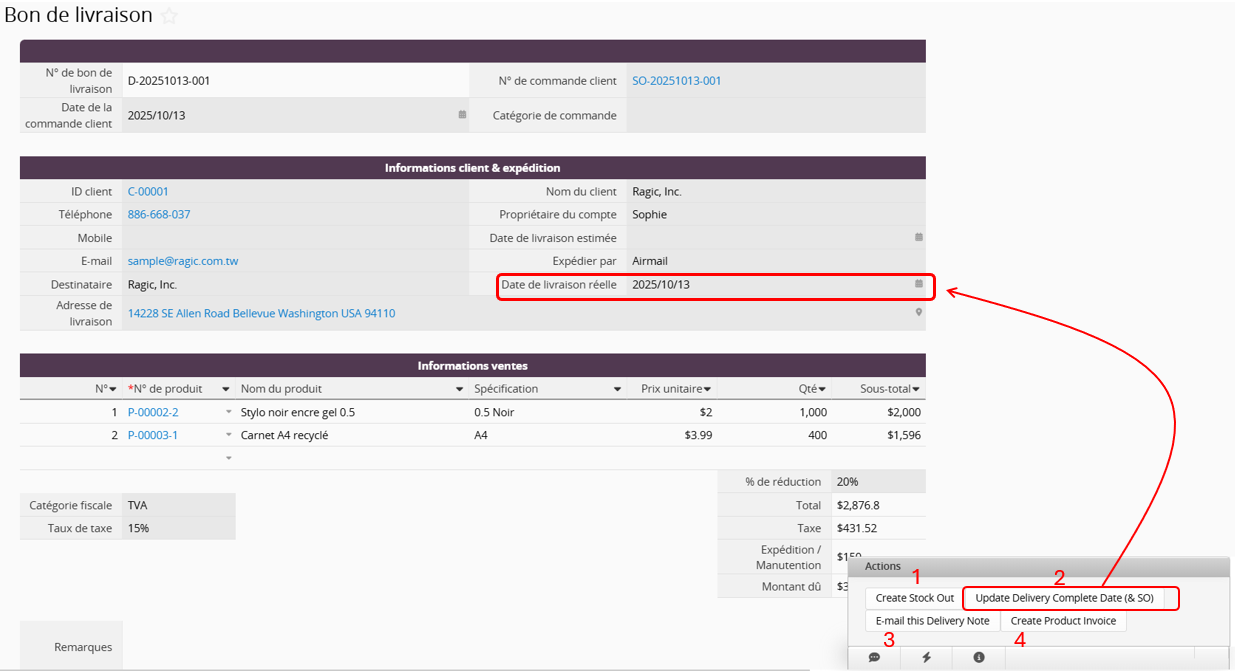Click the Create Stock Out button
The width and height of the screenshot is (1235, 671).
point(914,598)
